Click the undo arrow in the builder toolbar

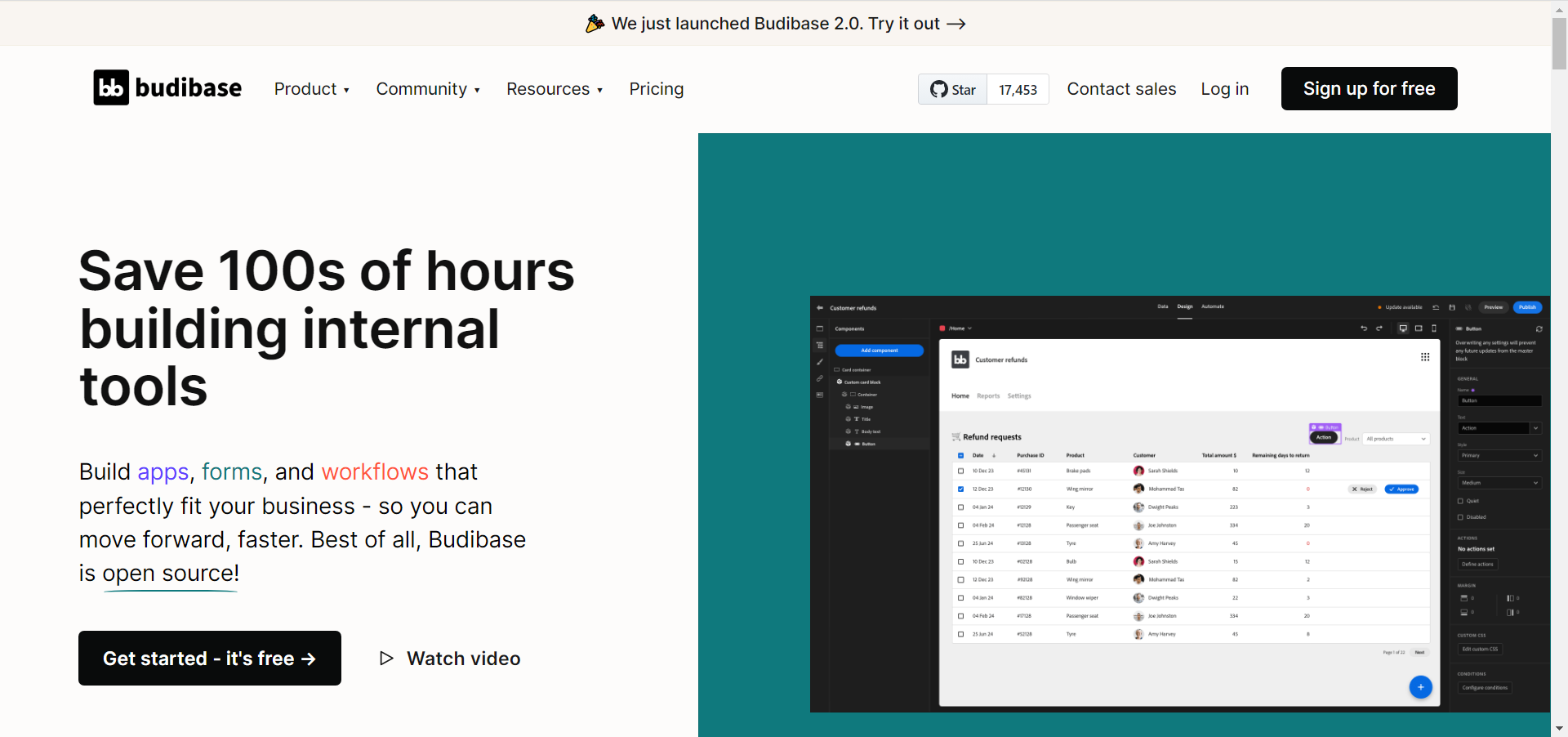click(1363, 328)
